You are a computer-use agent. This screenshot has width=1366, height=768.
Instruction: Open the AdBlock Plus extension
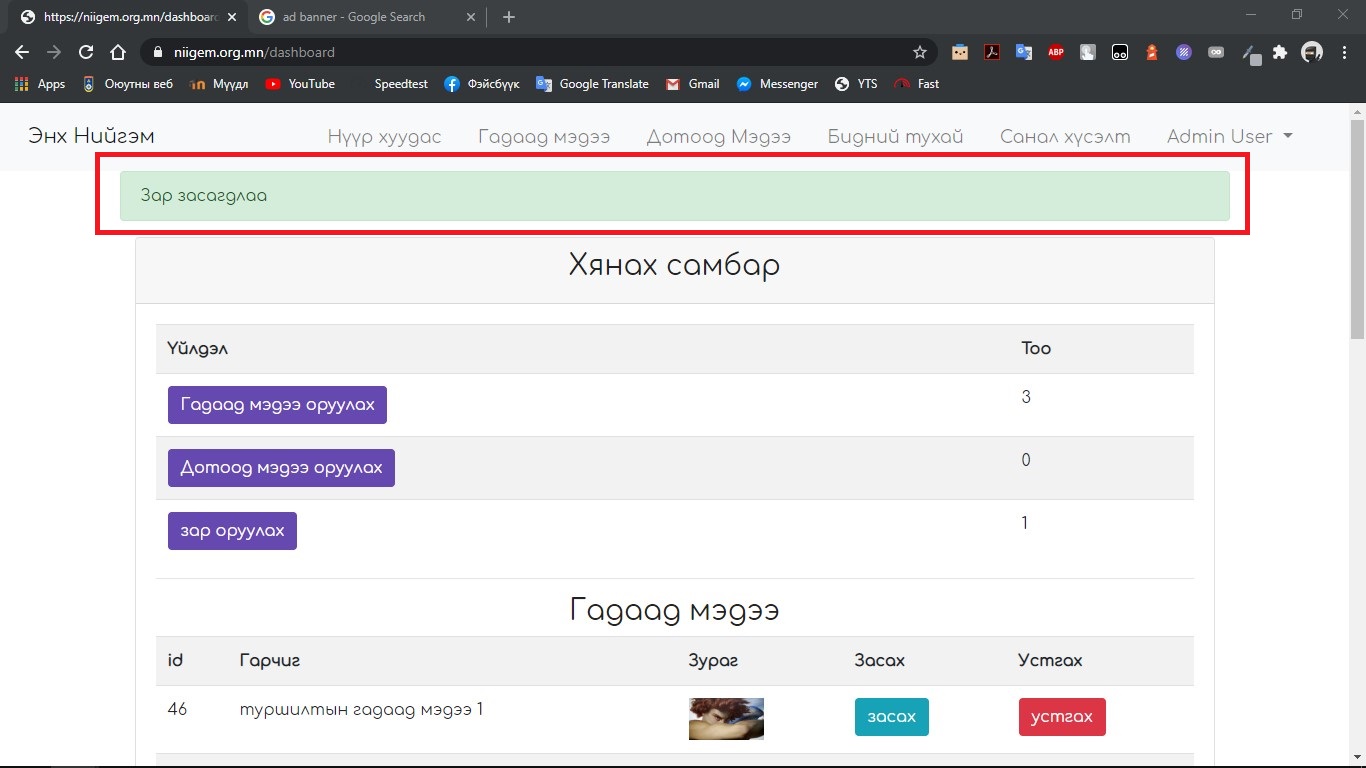coord(1055,52)
